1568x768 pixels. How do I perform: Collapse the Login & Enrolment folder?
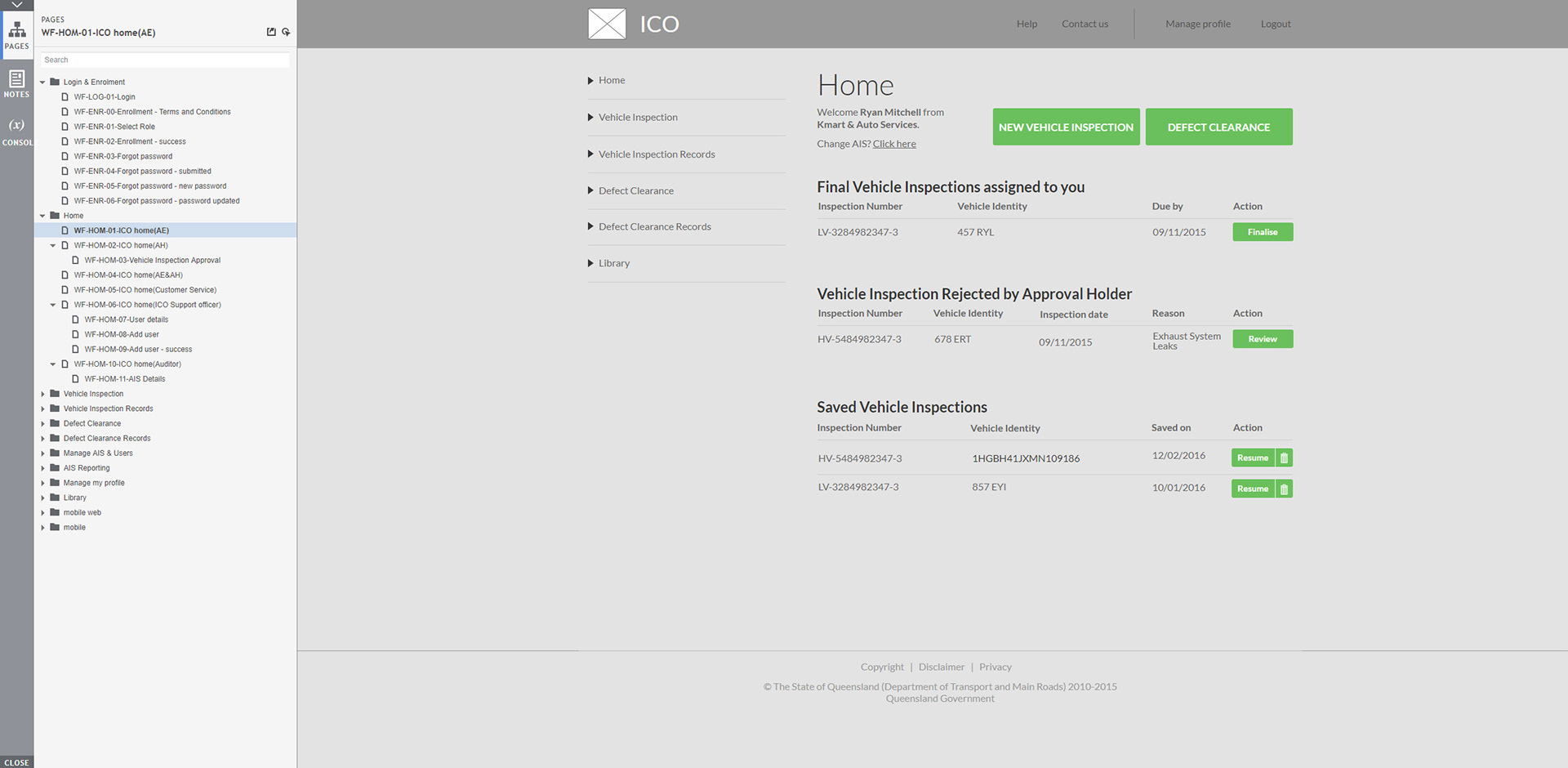[42, 82]
